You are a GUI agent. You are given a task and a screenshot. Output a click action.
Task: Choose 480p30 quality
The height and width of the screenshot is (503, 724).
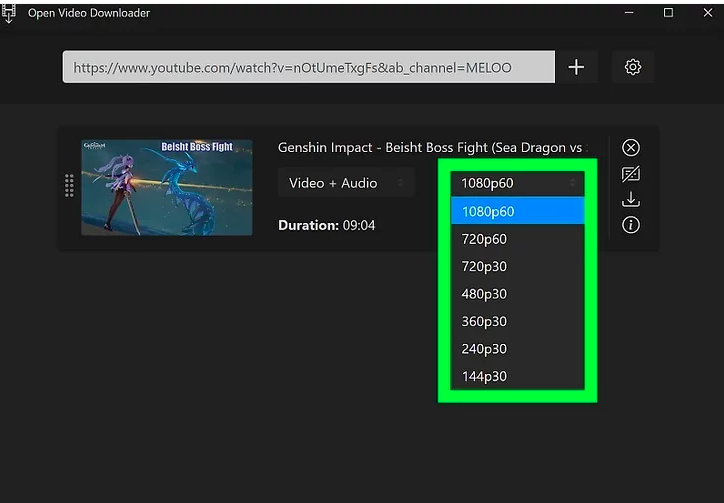coord(518,294)
